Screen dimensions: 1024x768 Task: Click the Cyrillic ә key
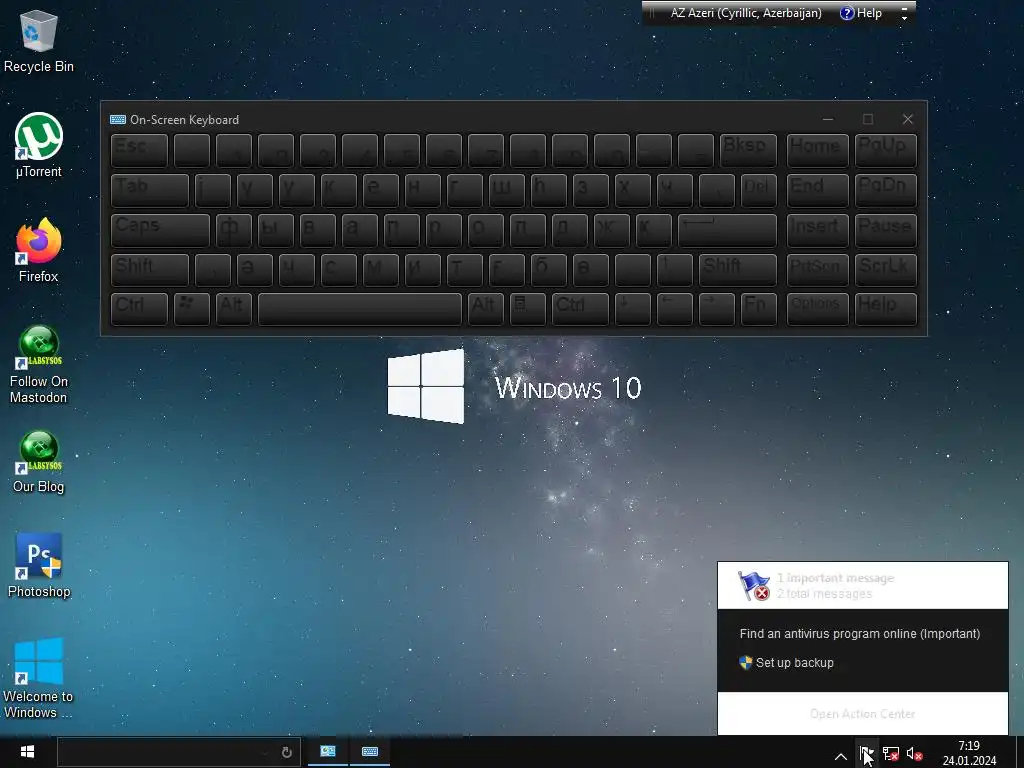(254, 269)
